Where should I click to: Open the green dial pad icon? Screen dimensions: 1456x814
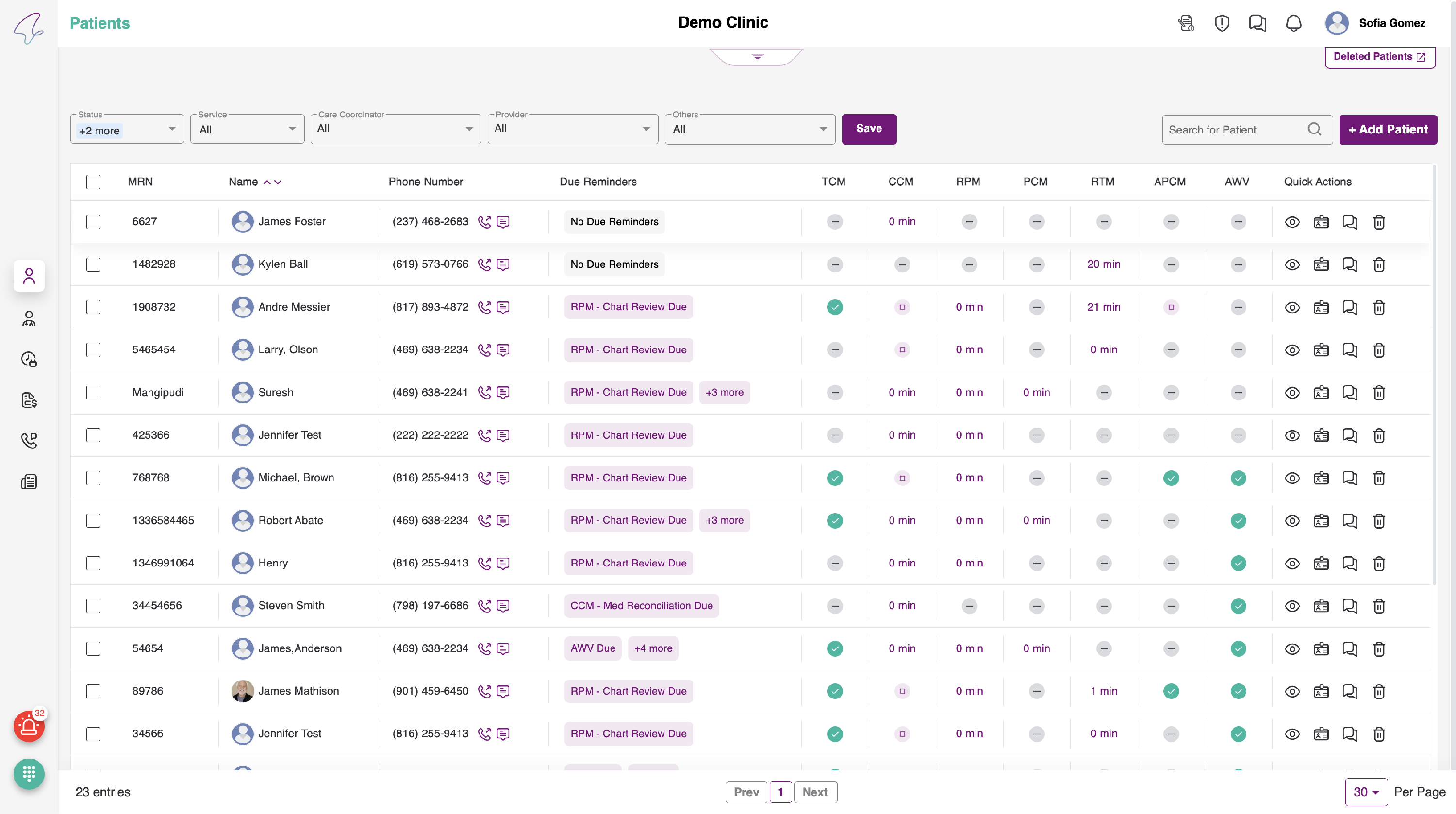pyautogui.click(x=29, y=773)
